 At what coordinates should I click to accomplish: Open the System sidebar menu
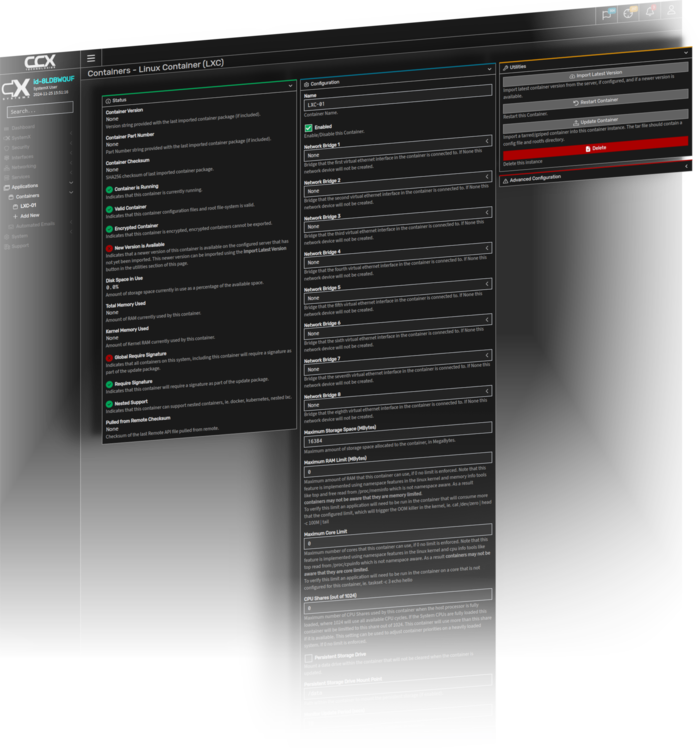click(x=20, y=236)
